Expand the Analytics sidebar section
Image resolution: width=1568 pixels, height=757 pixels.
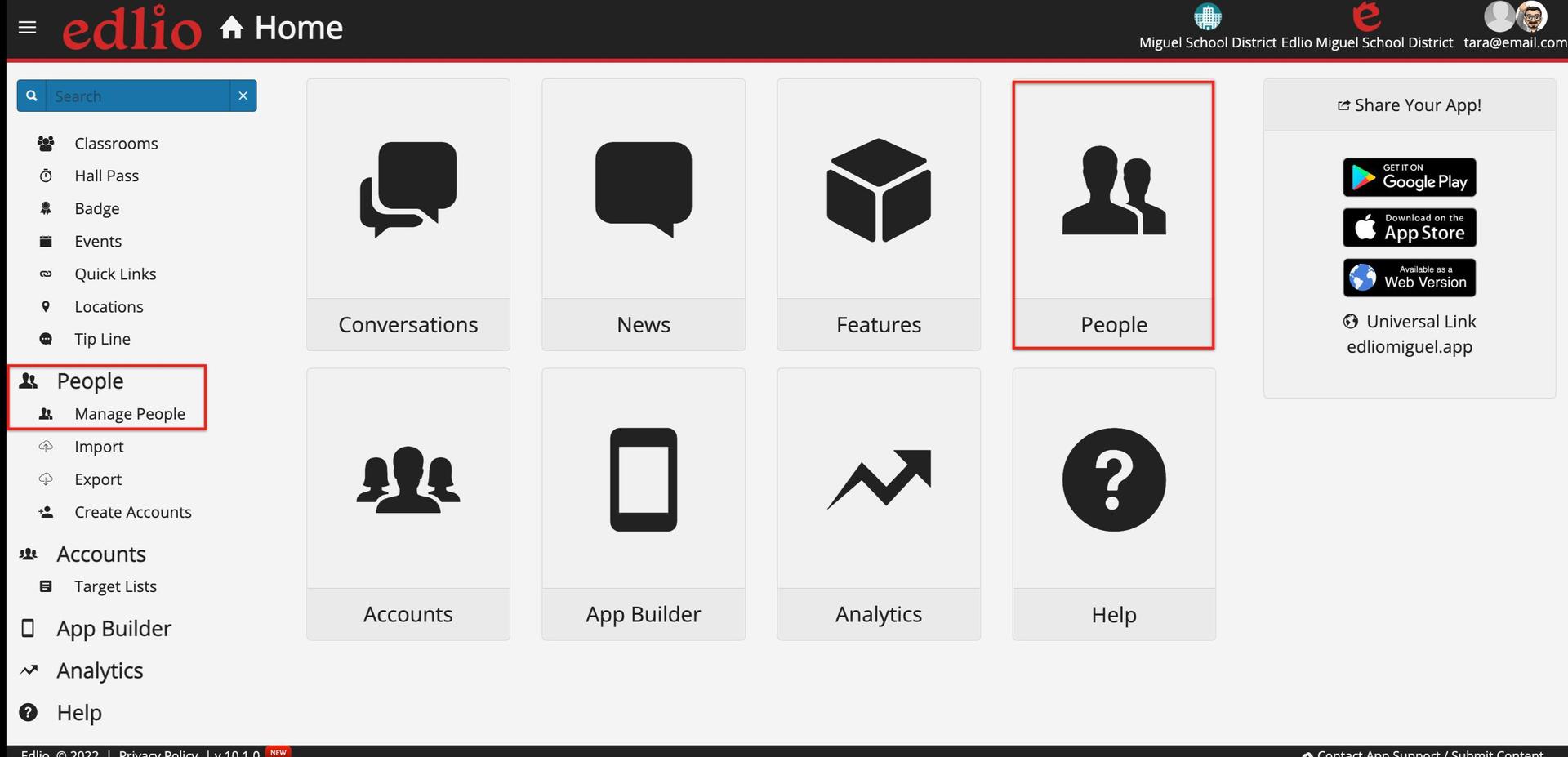[x=100, y=671]
